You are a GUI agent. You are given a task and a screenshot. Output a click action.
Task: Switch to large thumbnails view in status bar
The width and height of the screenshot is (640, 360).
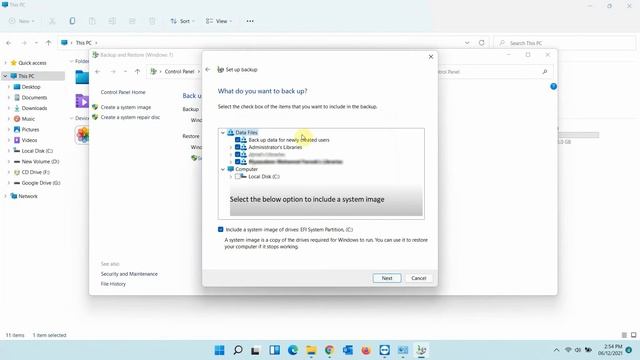633,335
